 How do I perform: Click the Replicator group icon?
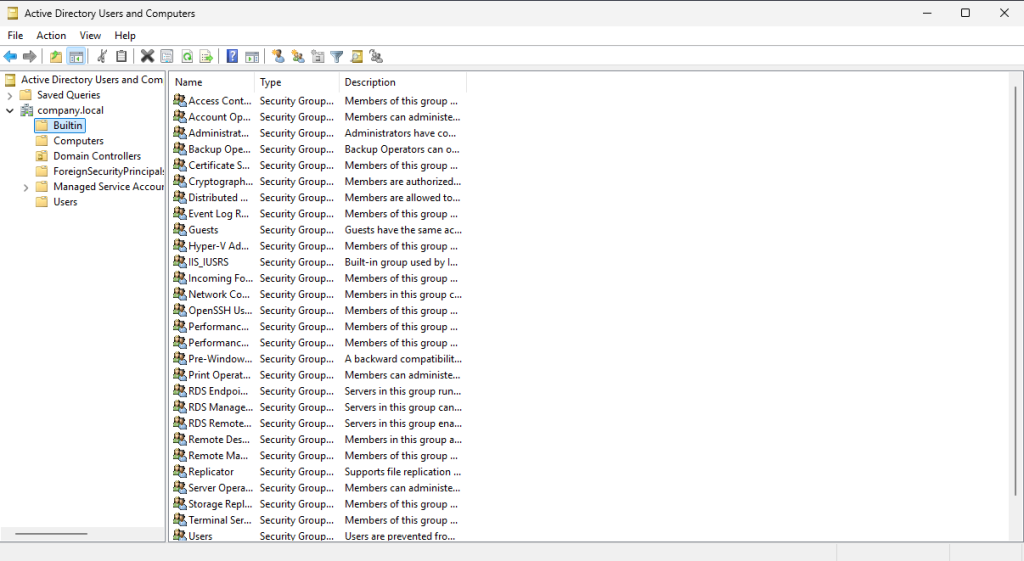(x=180, y=471)
